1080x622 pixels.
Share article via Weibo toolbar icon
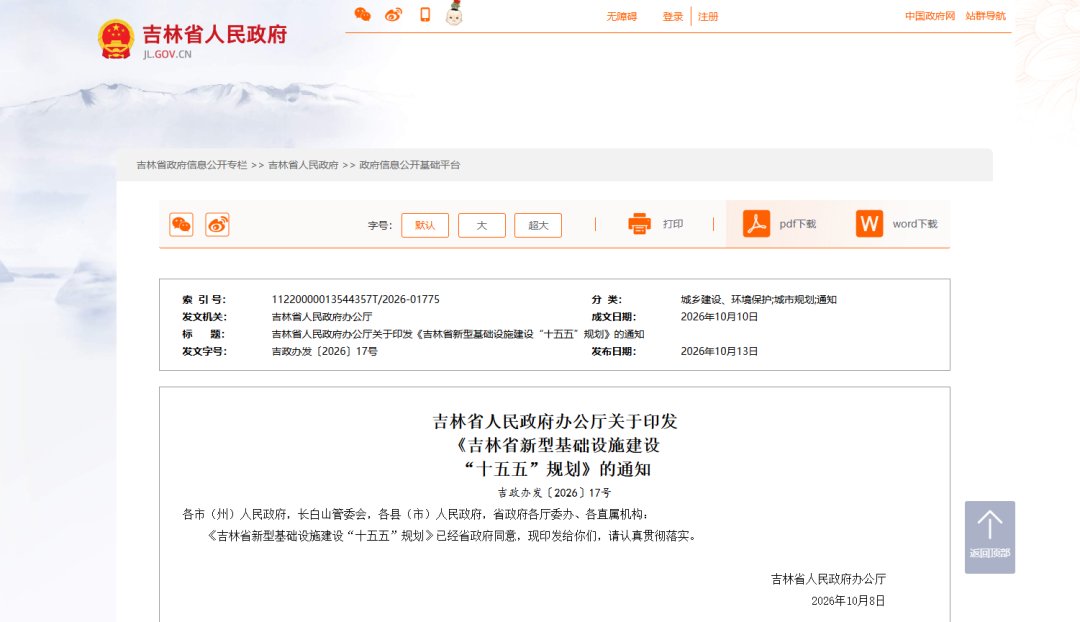(217, 225)
